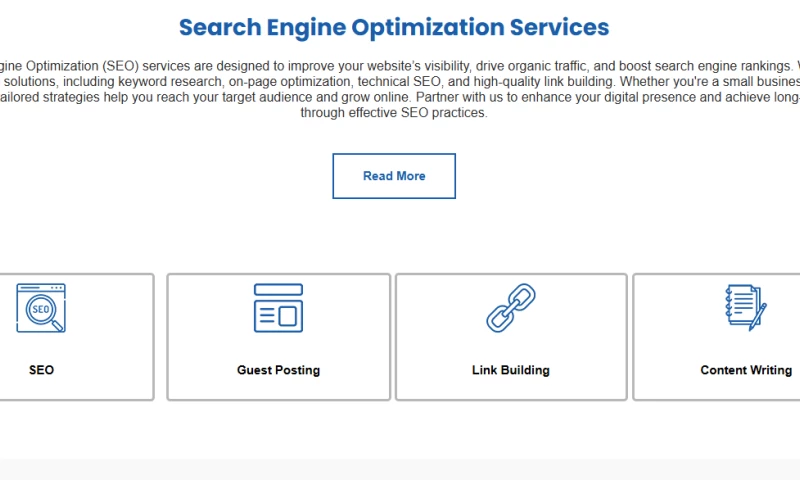The height and width of the screenshot is (480, 800).
Task: Click the Search Engine Optimization Services heading
Action: [394, 27]
